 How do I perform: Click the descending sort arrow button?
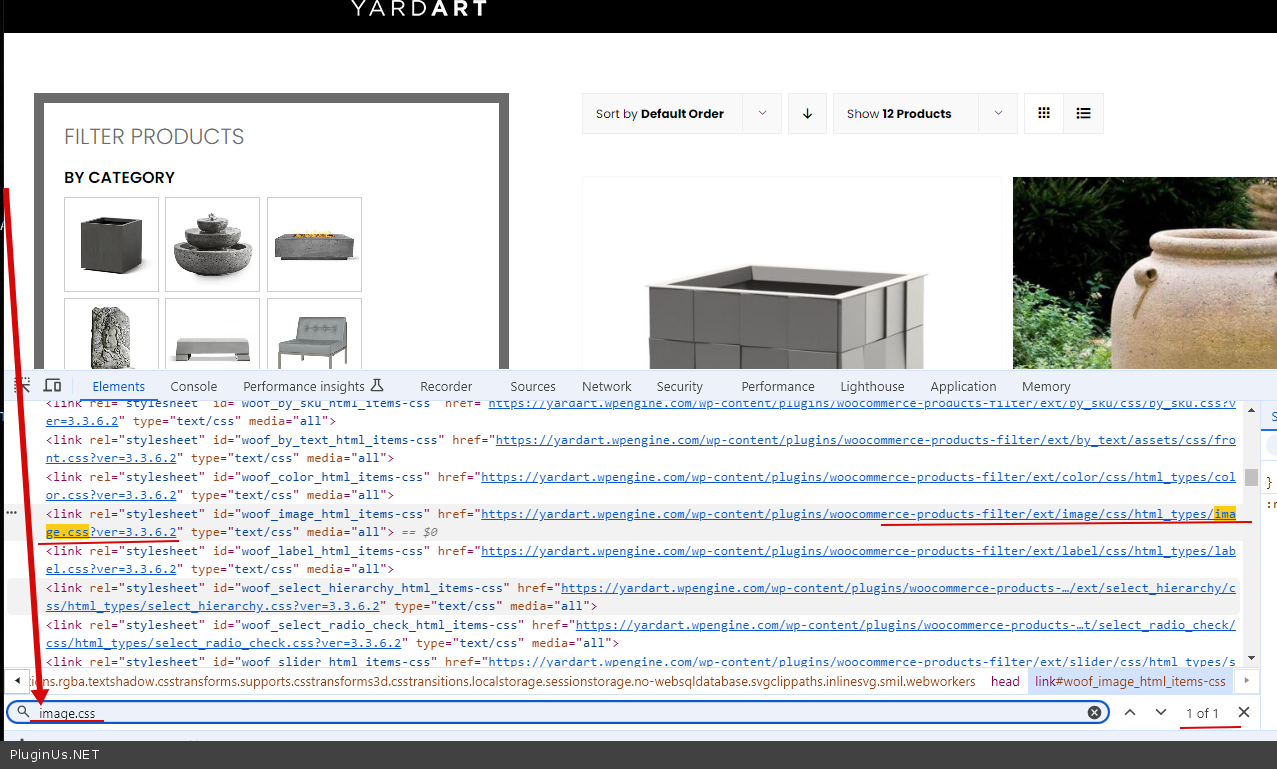tap(807, 114)
